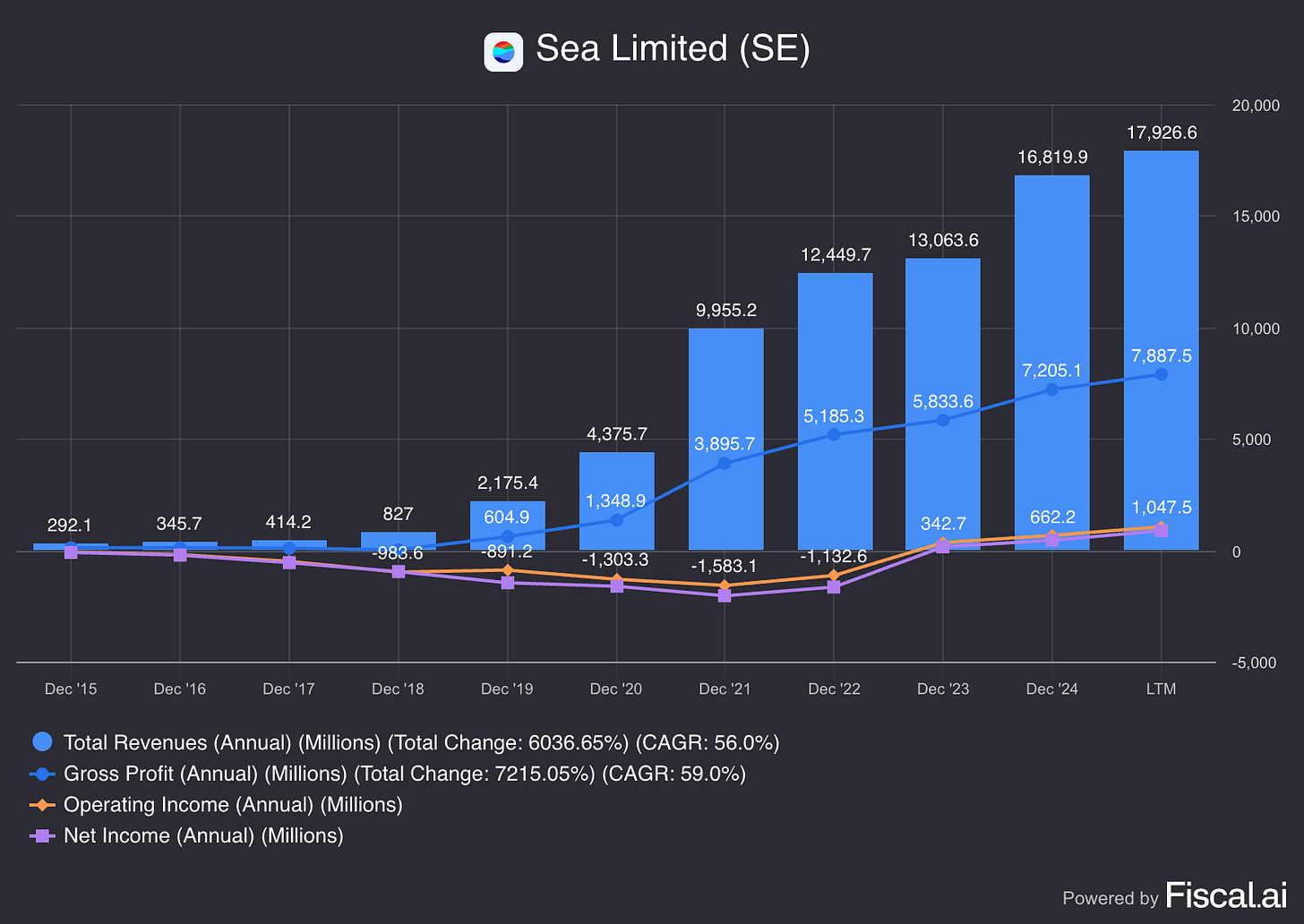
Task: Click the 10,000 y-axis label
Action: click(x=1257, y=329)
